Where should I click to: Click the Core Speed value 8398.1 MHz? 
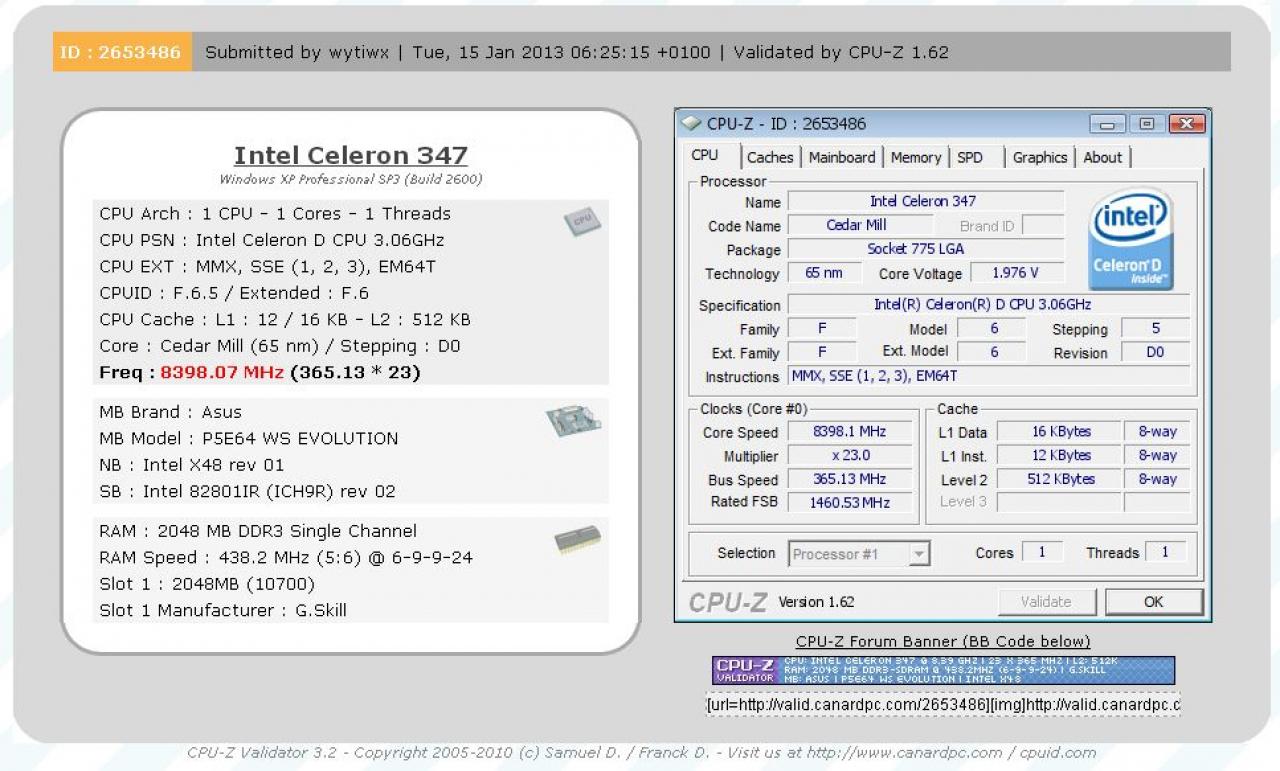pos(850,432)
